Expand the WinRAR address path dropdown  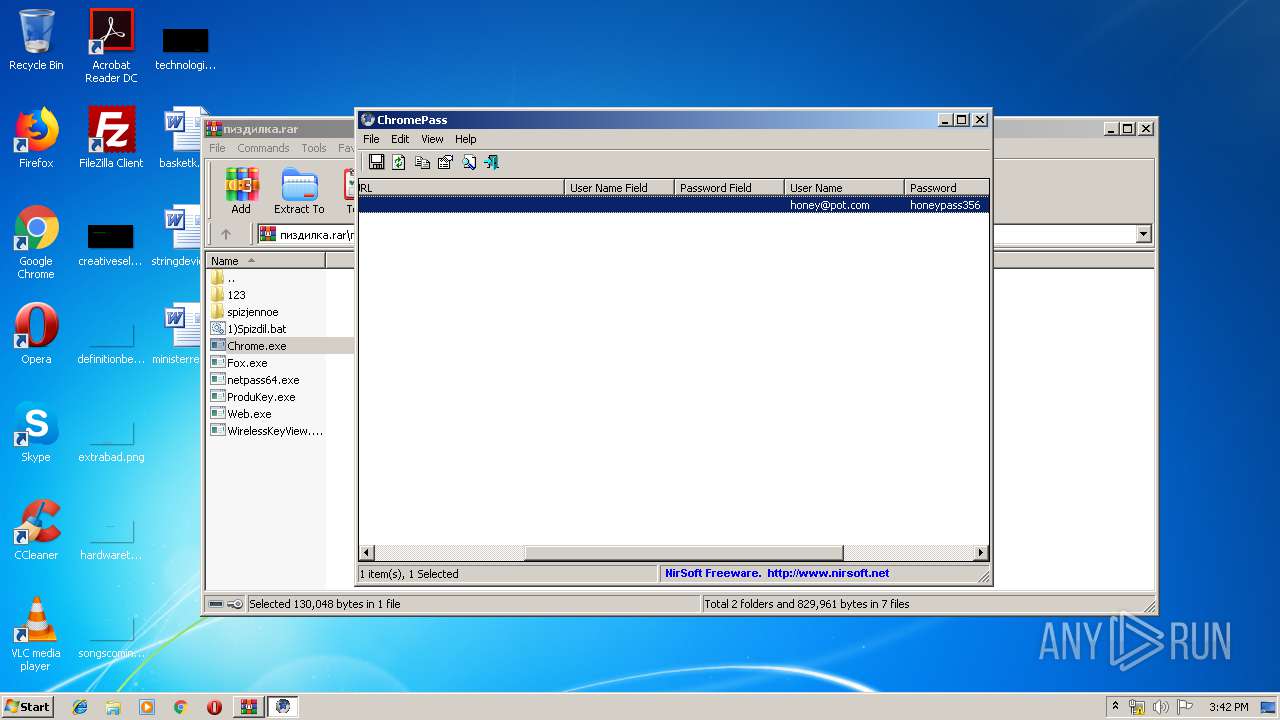(1144, 234)
